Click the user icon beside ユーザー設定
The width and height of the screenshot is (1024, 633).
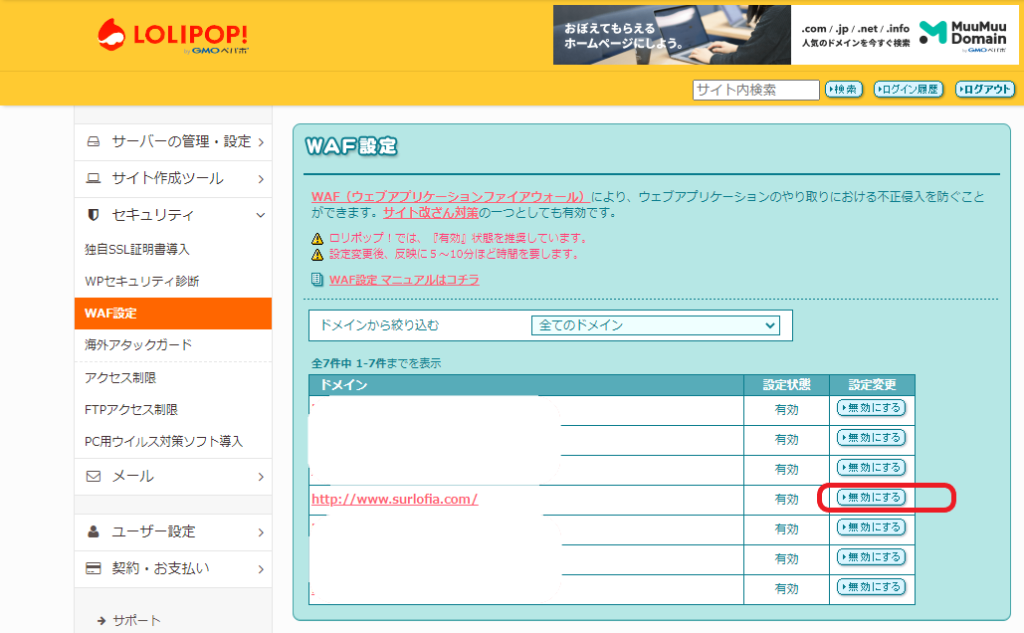pyautogui.click(x=94, y=531)
